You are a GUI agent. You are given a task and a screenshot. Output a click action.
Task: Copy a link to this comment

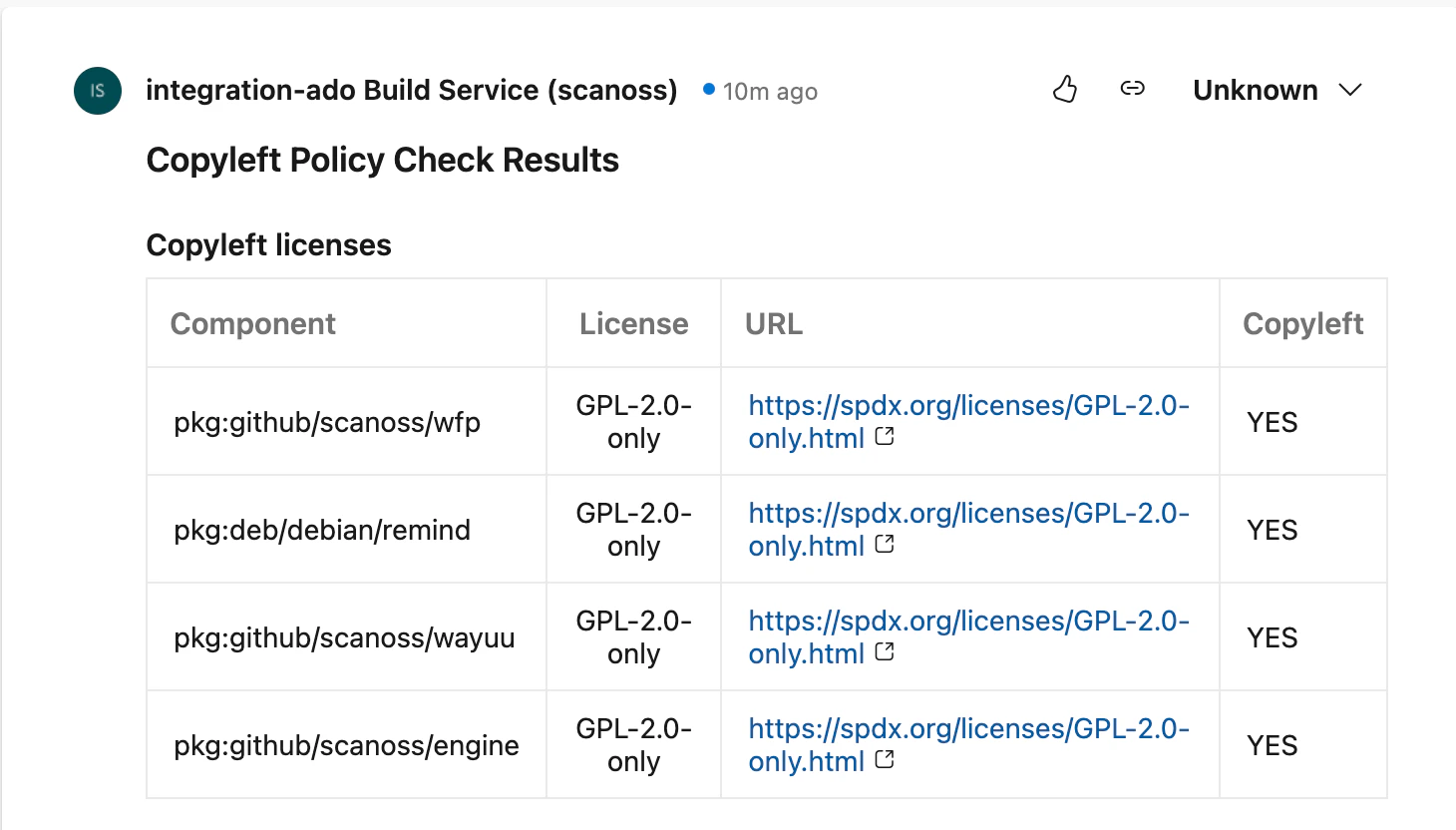[1132, 89]
